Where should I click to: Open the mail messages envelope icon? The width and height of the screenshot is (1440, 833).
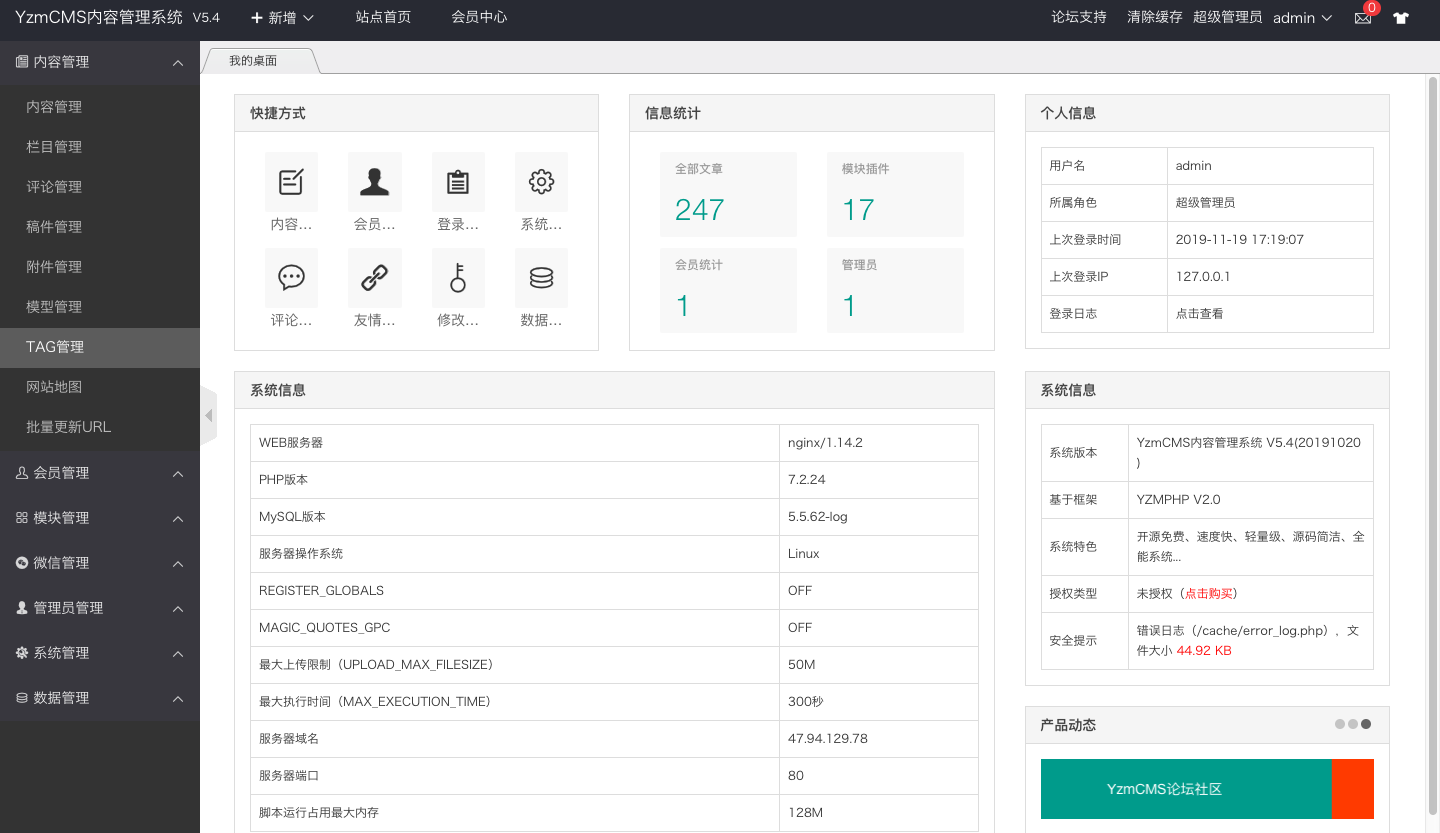[1363, 18]
